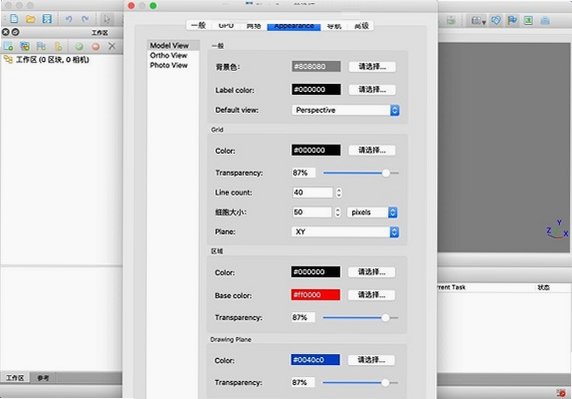Viewport: 572px width, 399px height.
Task: Click the Grid Transparency slider
Action: click(x=361, y=173)
